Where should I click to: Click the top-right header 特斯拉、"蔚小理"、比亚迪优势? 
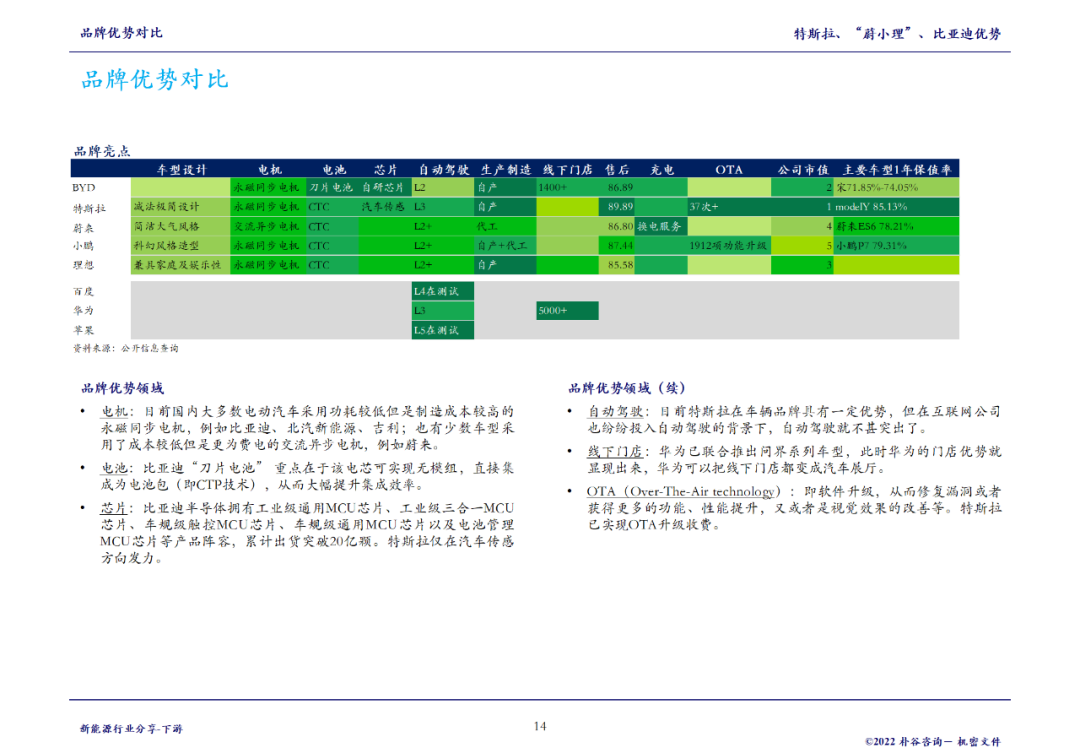[897, 34]
